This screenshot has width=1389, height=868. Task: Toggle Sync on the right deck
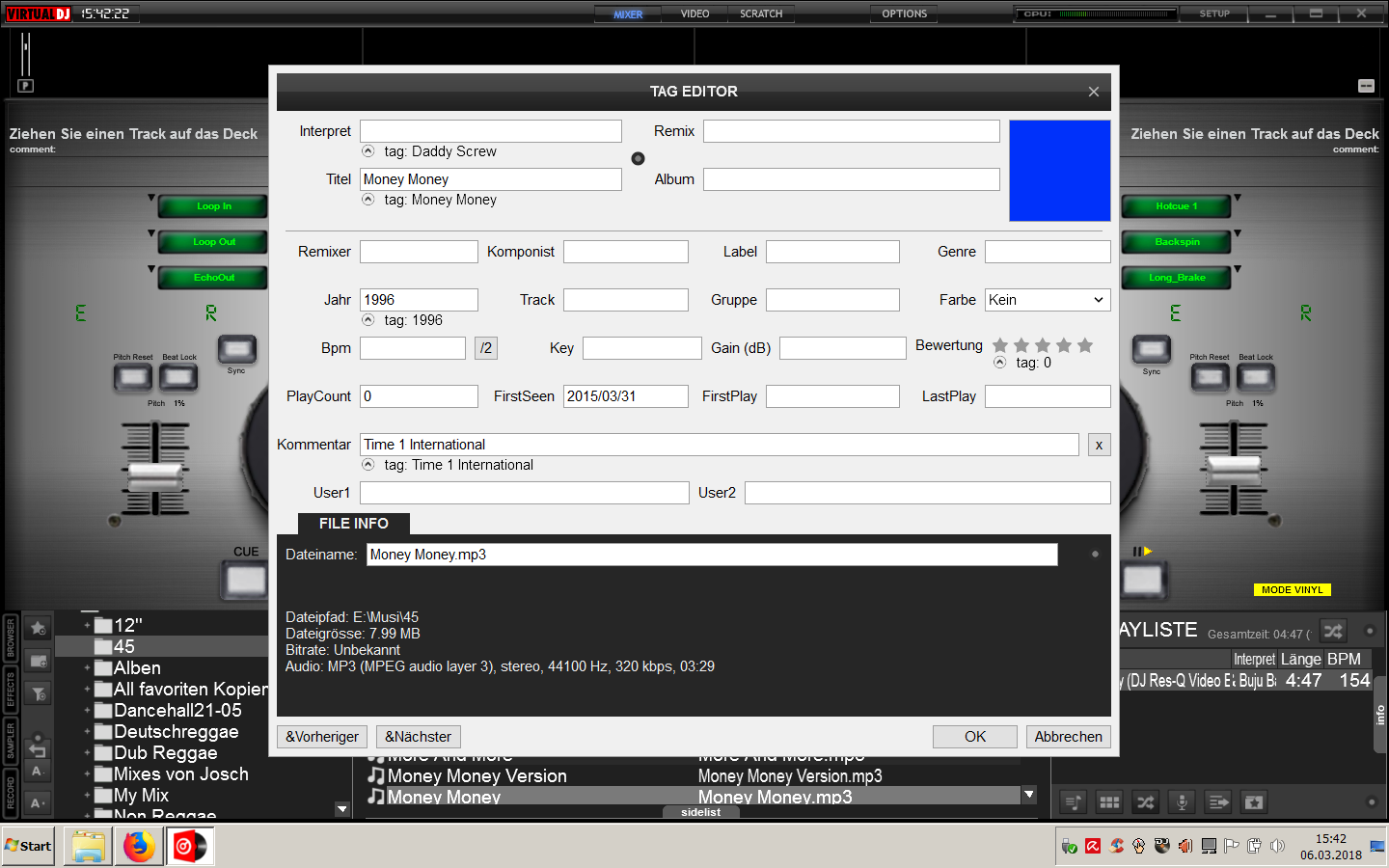(x=1151, y=348)
